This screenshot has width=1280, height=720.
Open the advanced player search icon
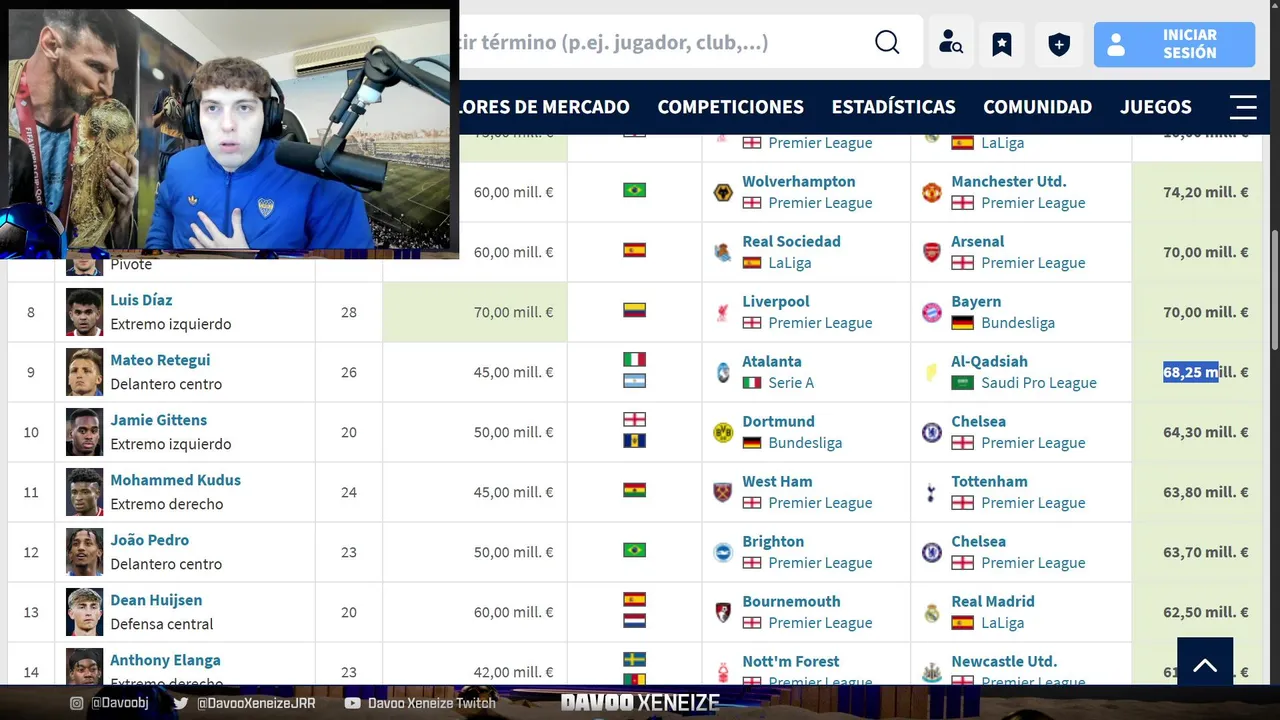click(950, 43)
